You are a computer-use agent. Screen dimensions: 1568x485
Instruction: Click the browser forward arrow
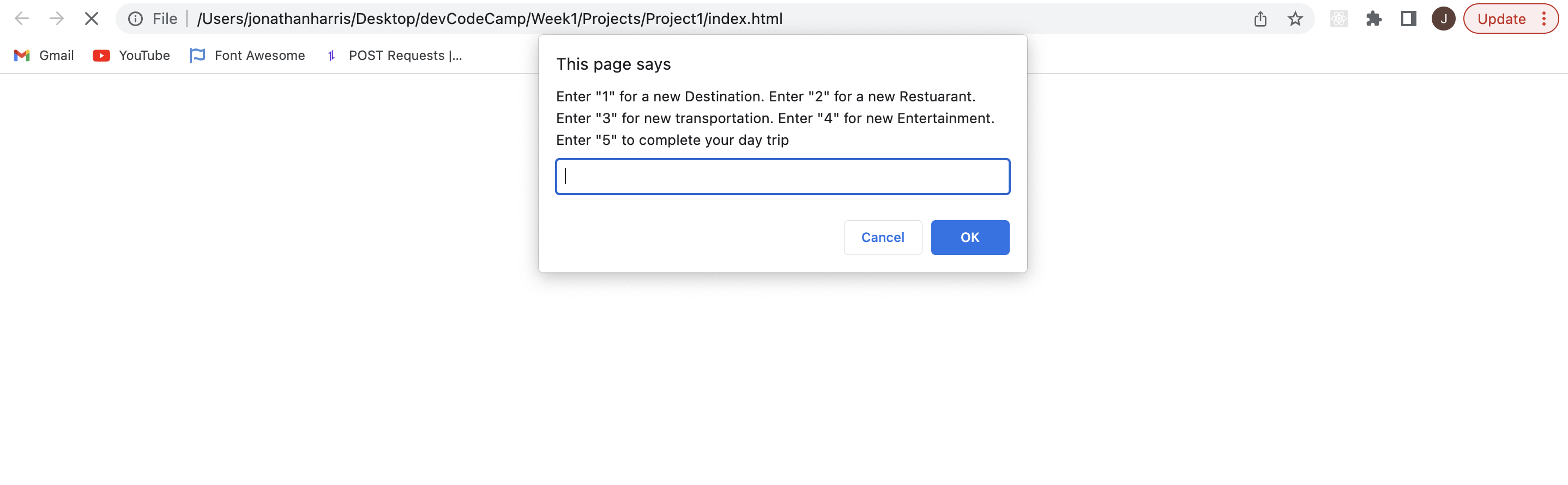[x=57, y=19]
